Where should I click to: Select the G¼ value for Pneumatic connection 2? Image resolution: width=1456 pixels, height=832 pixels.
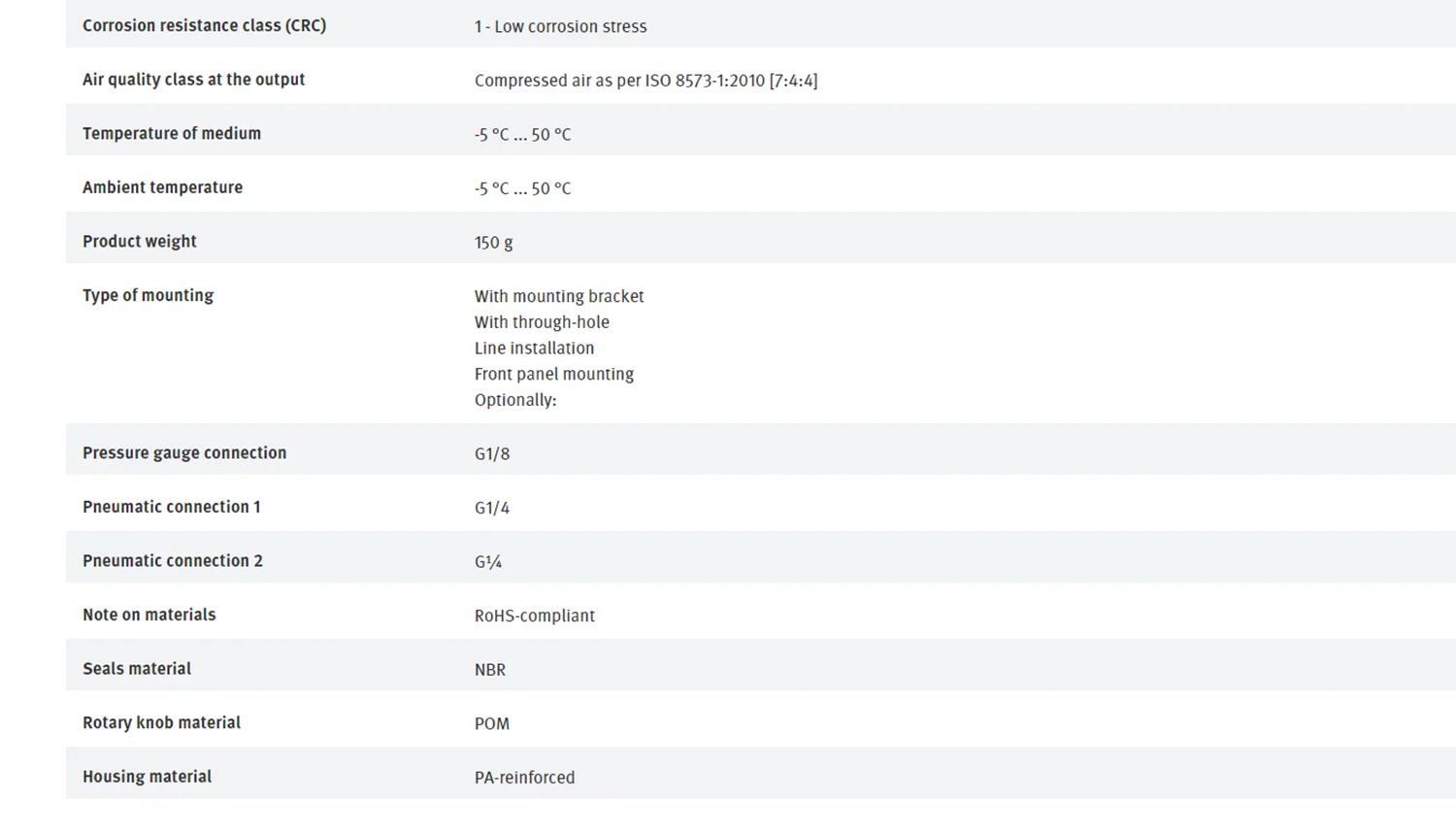pos(488,562)
